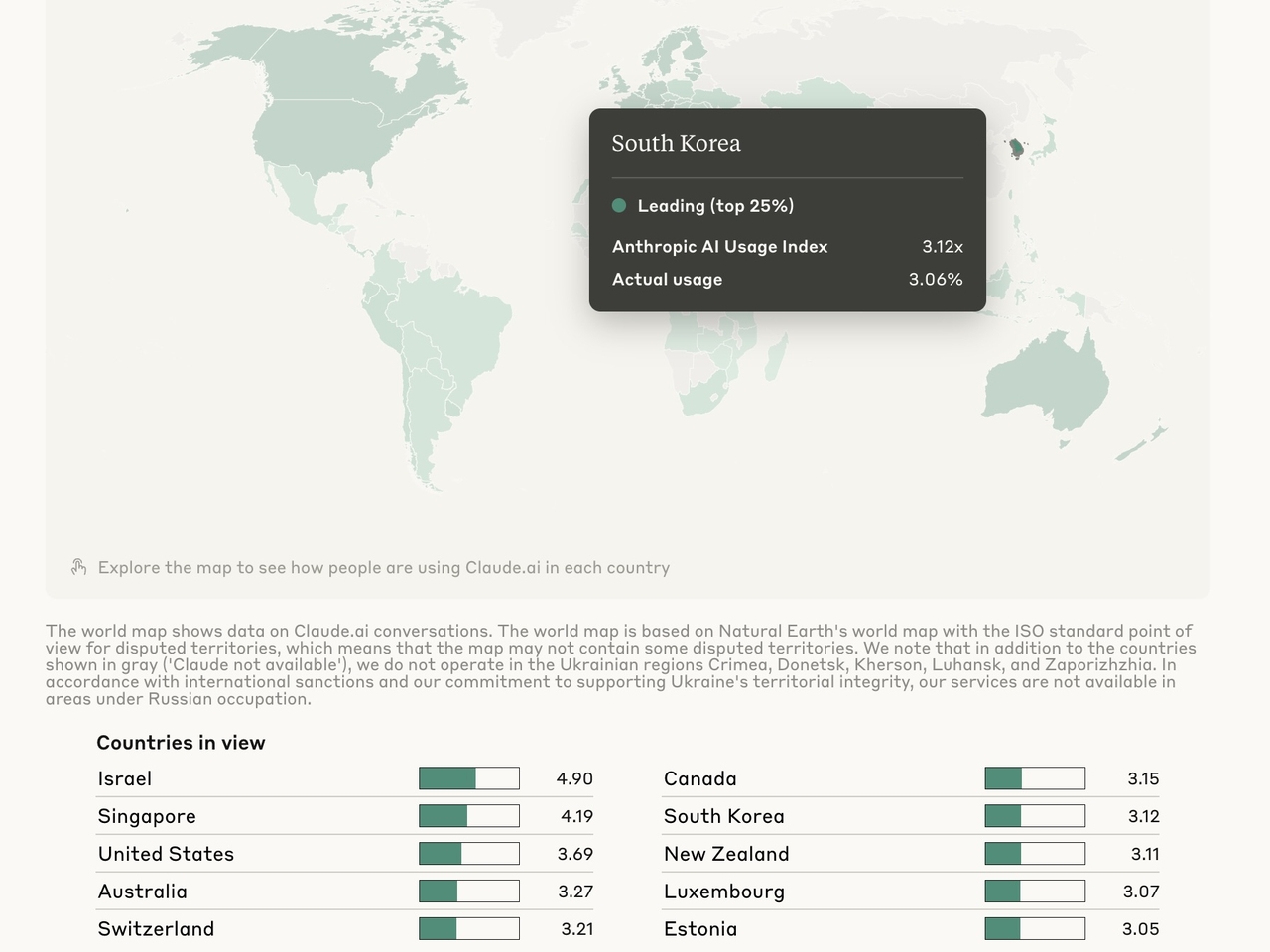
Task: Click the green Leading status dot in the tooltip
Action: pos(619,205)
